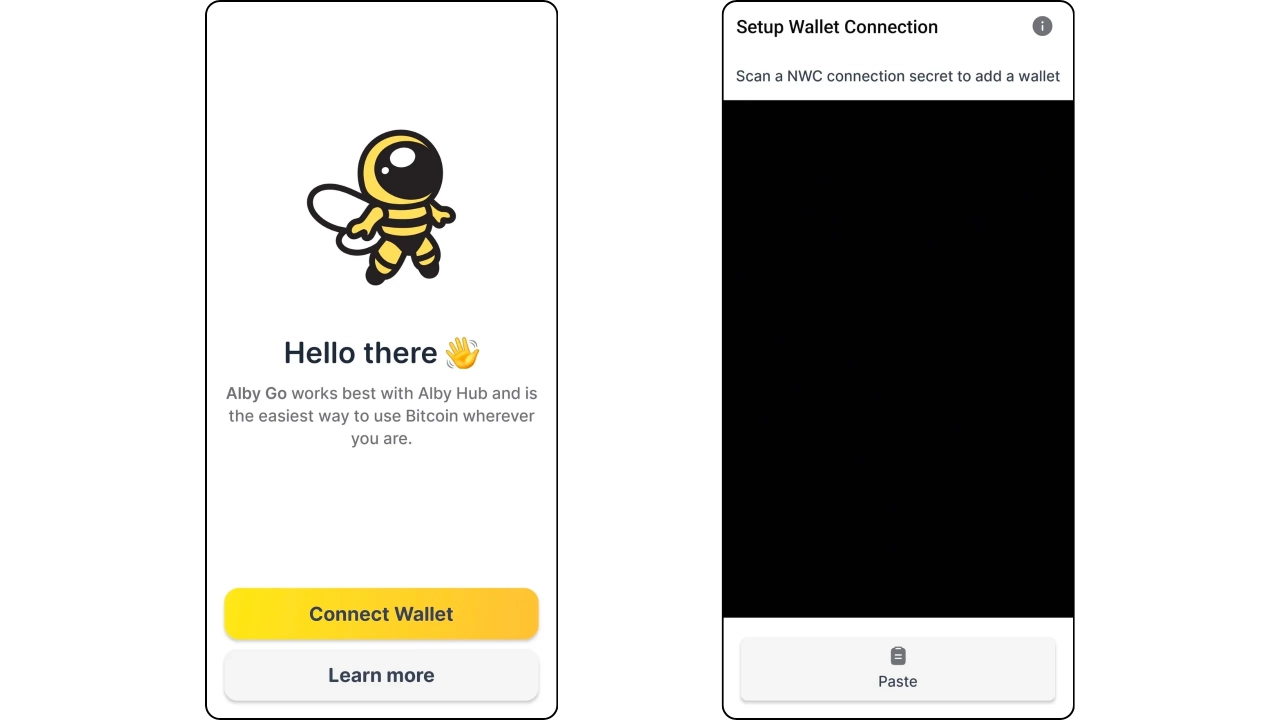Screen dimensions: 1280x720
Task: Tap the yellow Connect Wallet button
Action: [x=381, y=614]
